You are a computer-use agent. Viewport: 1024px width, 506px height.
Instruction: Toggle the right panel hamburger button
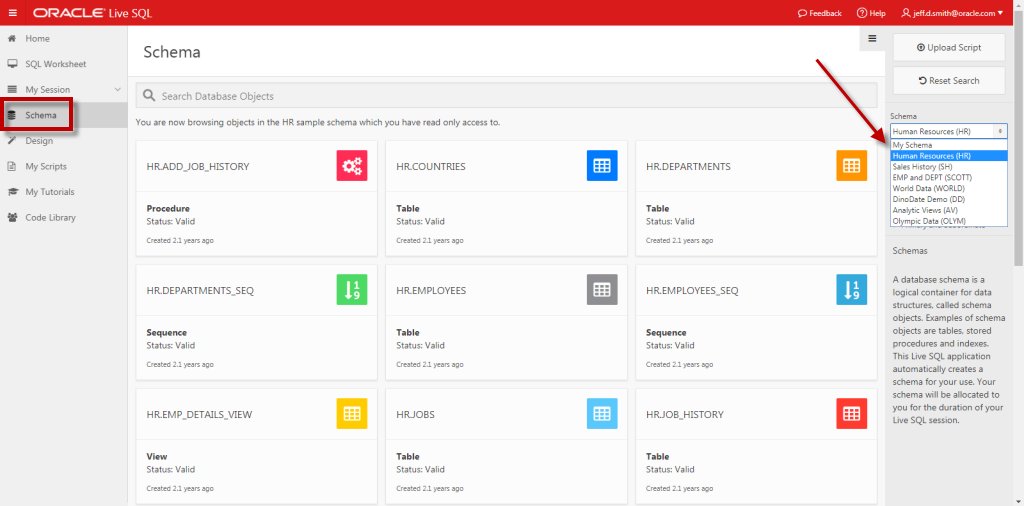tap(872, 39)
